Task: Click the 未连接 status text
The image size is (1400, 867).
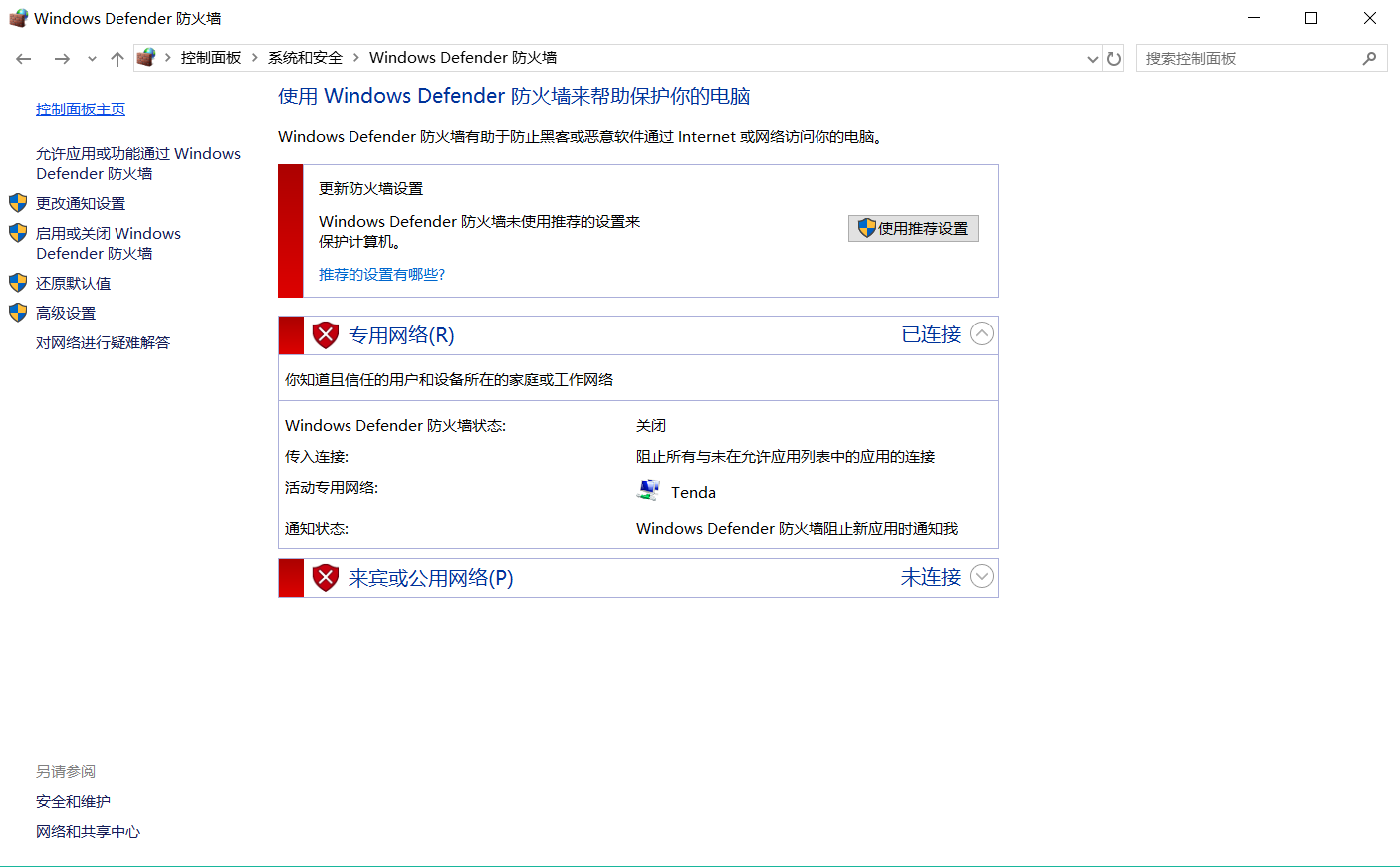Action: [x=931, y=577]
